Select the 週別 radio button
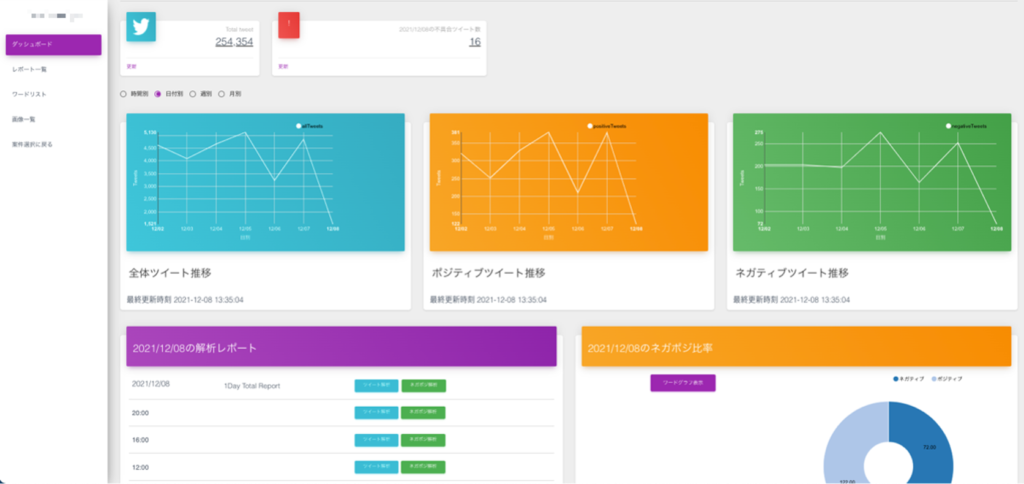 tap(193, 94)
